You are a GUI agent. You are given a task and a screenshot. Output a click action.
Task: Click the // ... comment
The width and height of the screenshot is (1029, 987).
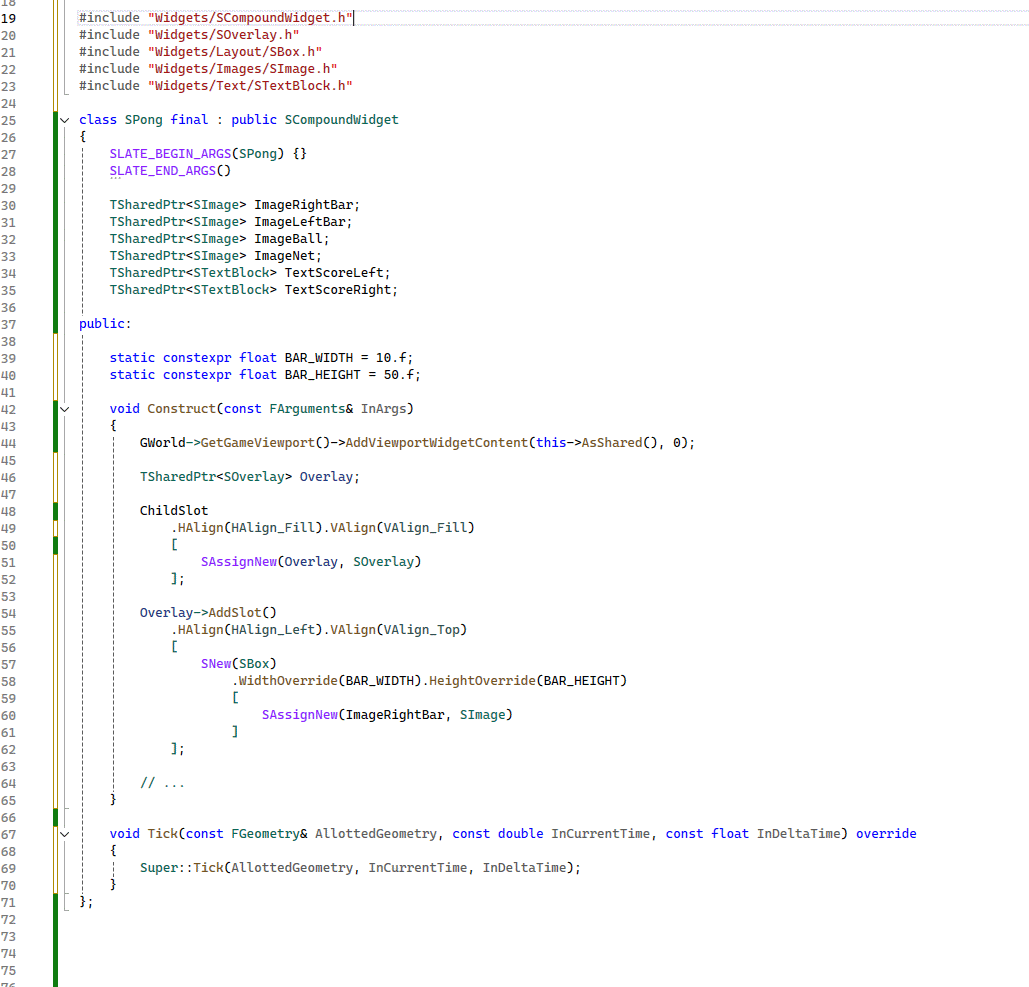(162, 783)
